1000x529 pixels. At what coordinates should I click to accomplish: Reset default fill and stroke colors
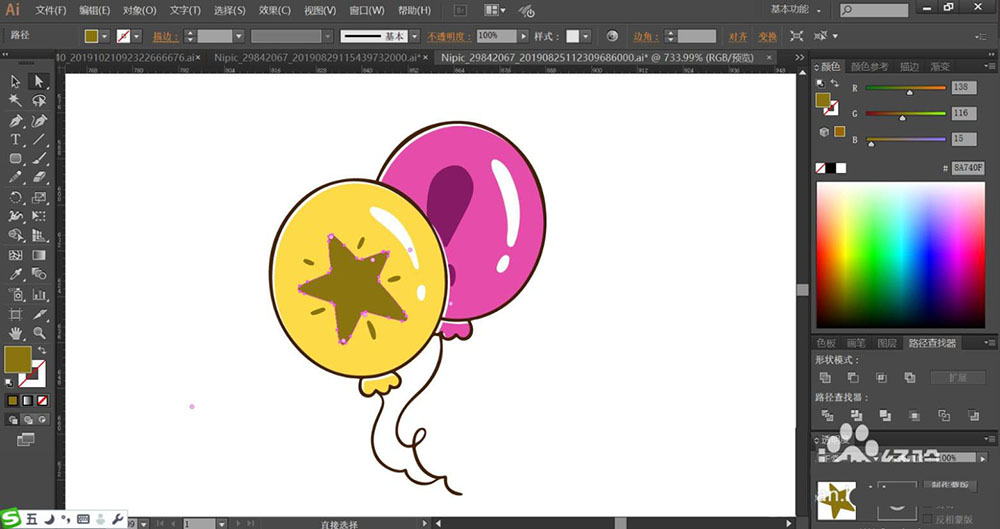[9, 383]
